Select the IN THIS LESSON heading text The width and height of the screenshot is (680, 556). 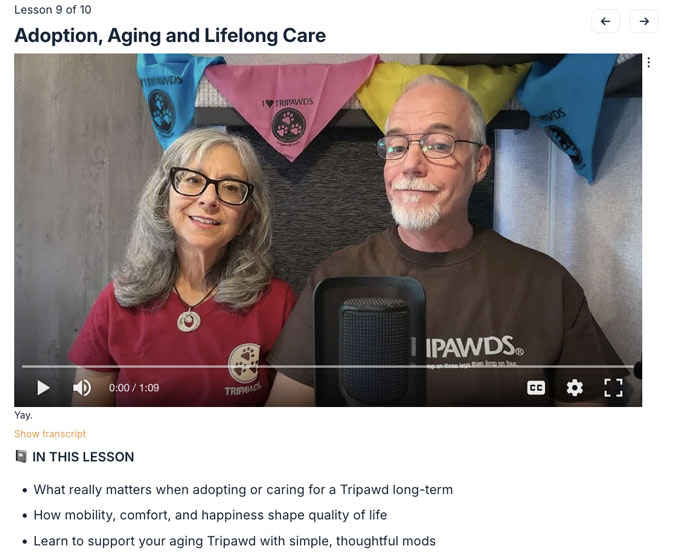[83, 457]
